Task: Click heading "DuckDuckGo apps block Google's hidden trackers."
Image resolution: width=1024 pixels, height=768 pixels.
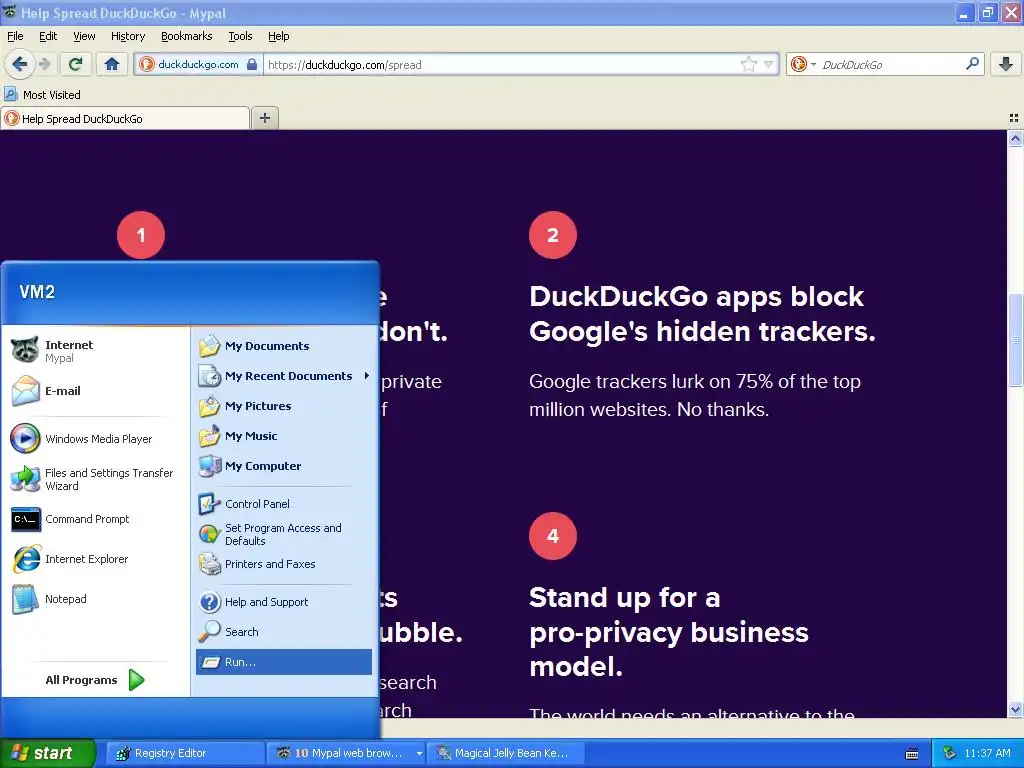Action: 702,313
